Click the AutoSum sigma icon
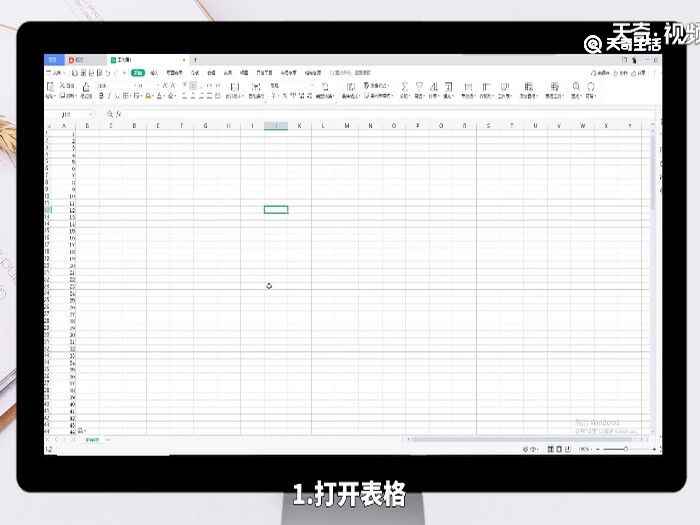This screenshot has width=700, height=525. (x=403, y=87)
